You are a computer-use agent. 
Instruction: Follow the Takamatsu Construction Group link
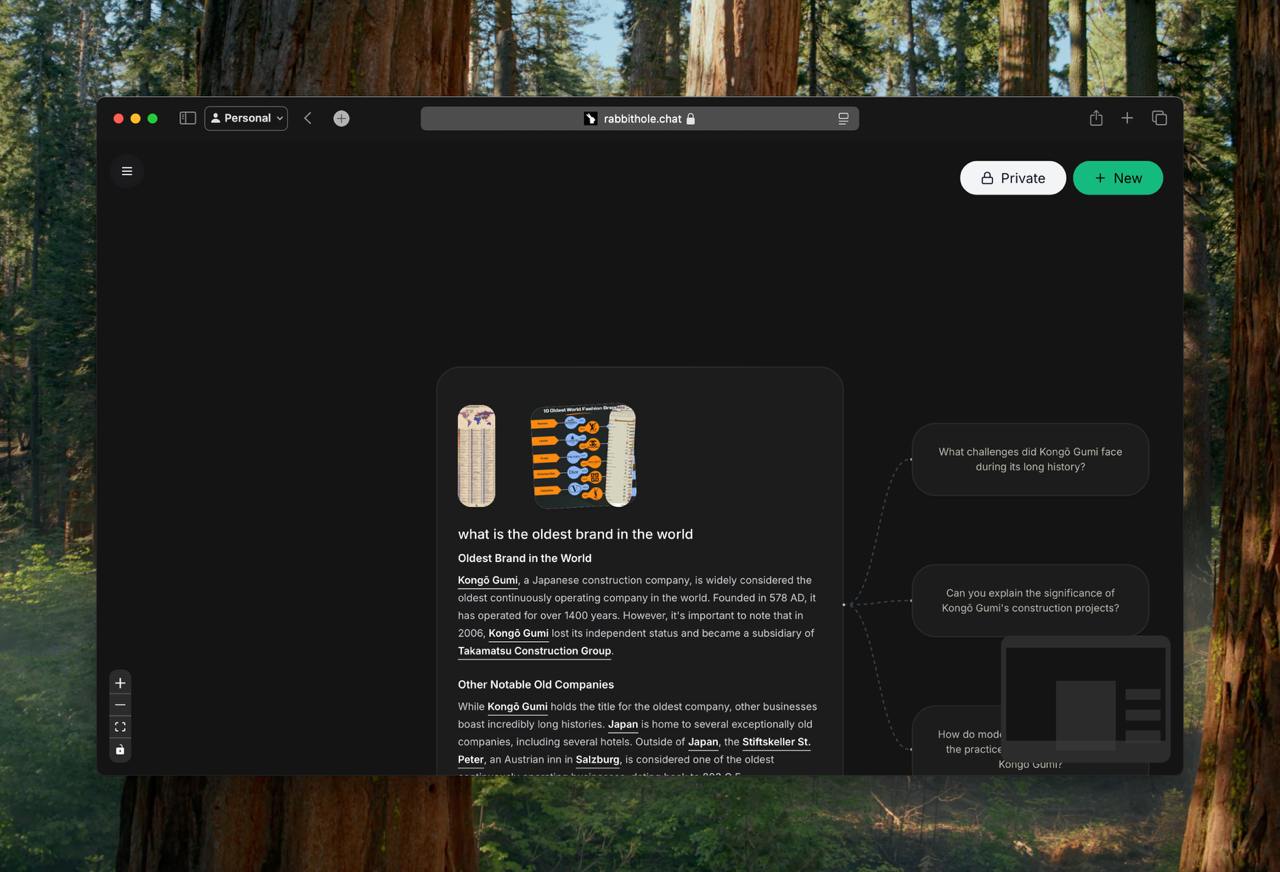[534, 651]
